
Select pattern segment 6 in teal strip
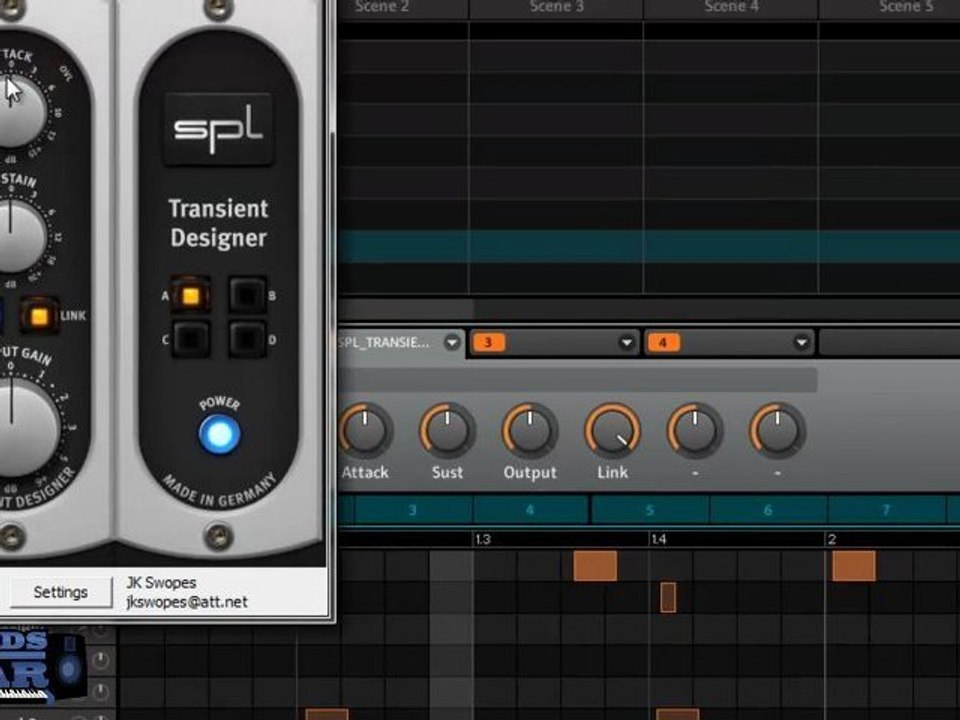point(768,510)
